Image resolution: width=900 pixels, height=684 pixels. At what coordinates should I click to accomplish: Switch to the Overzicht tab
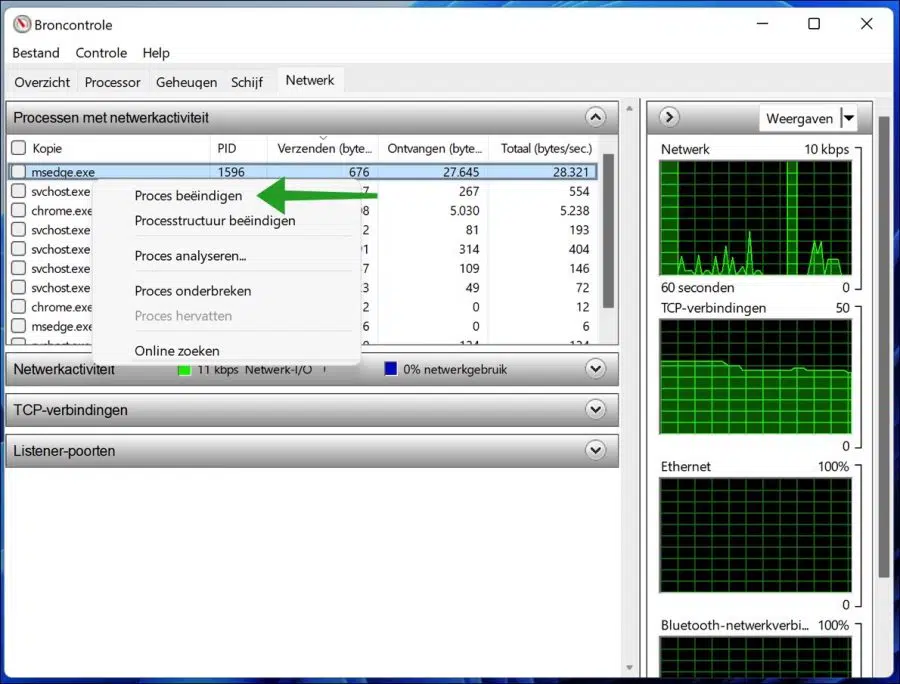coord(42,82)
